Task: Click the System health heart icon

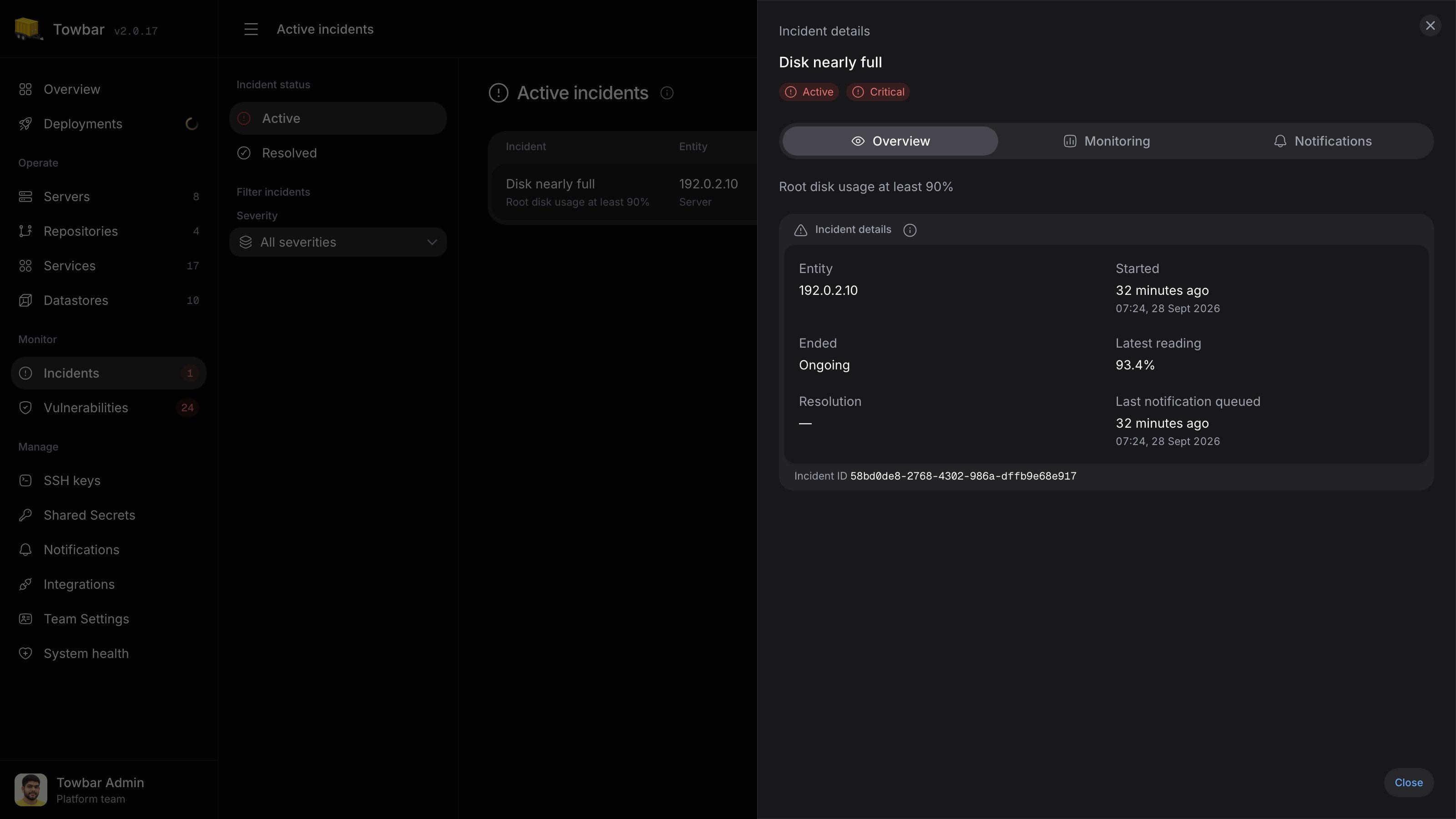Action: 25,653
